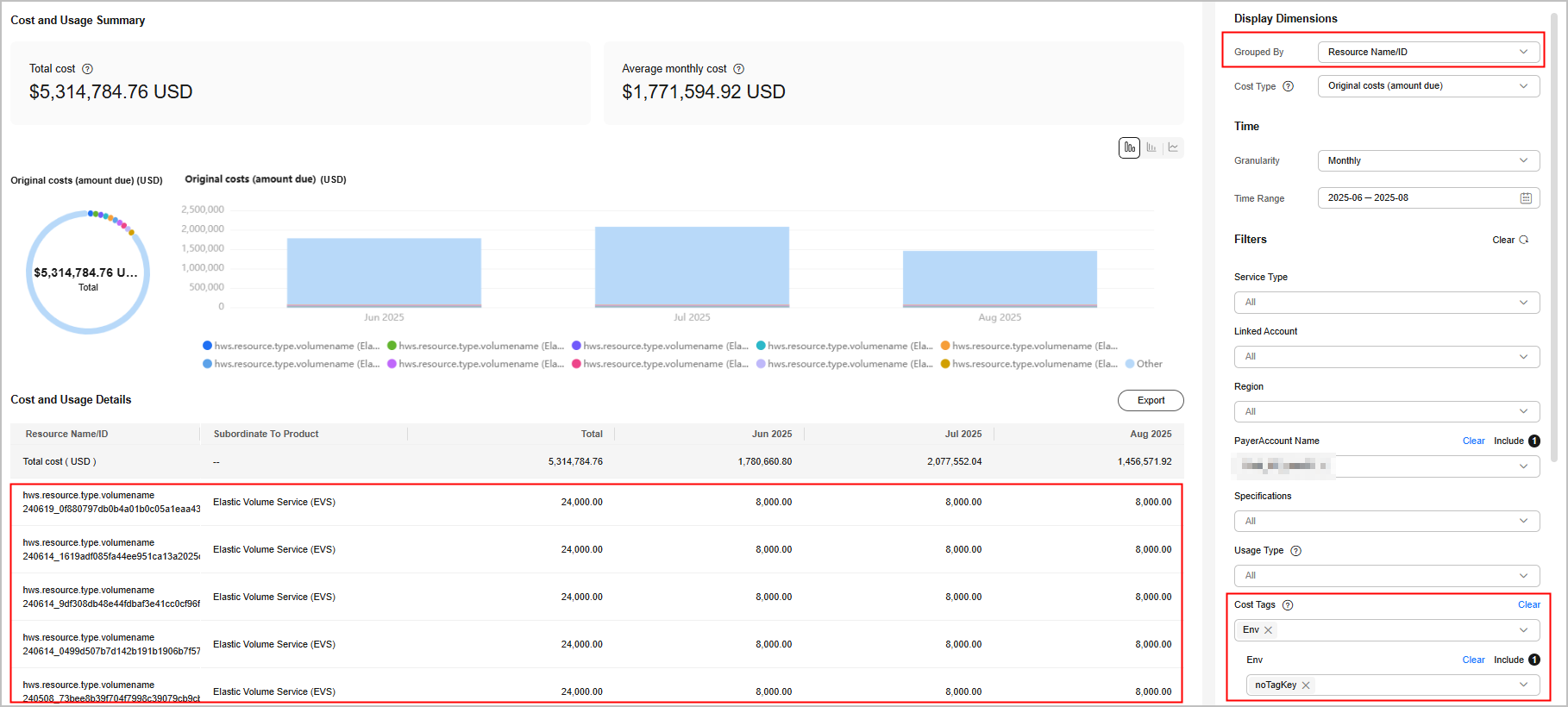The width and height of the screenshot is (1568, 707).
Task: Click the help icon beside Total cost
Action: coord(87,69)
